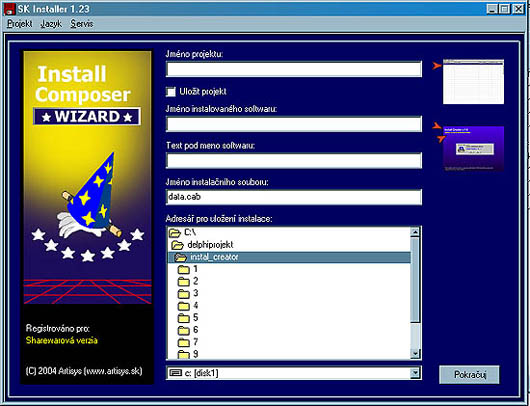
Task: Click the drive icon in disk selector
Action: click(175, 373)
